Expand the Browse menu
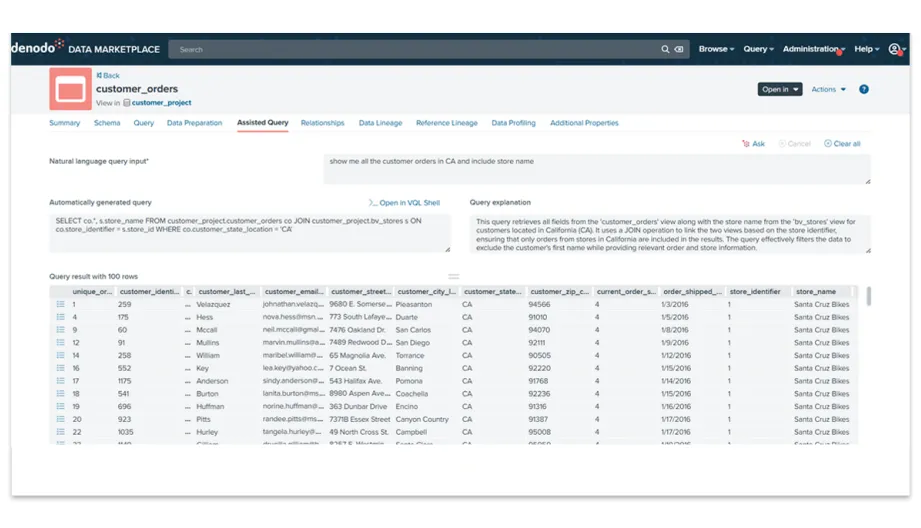921x528 pixels. 716,49
